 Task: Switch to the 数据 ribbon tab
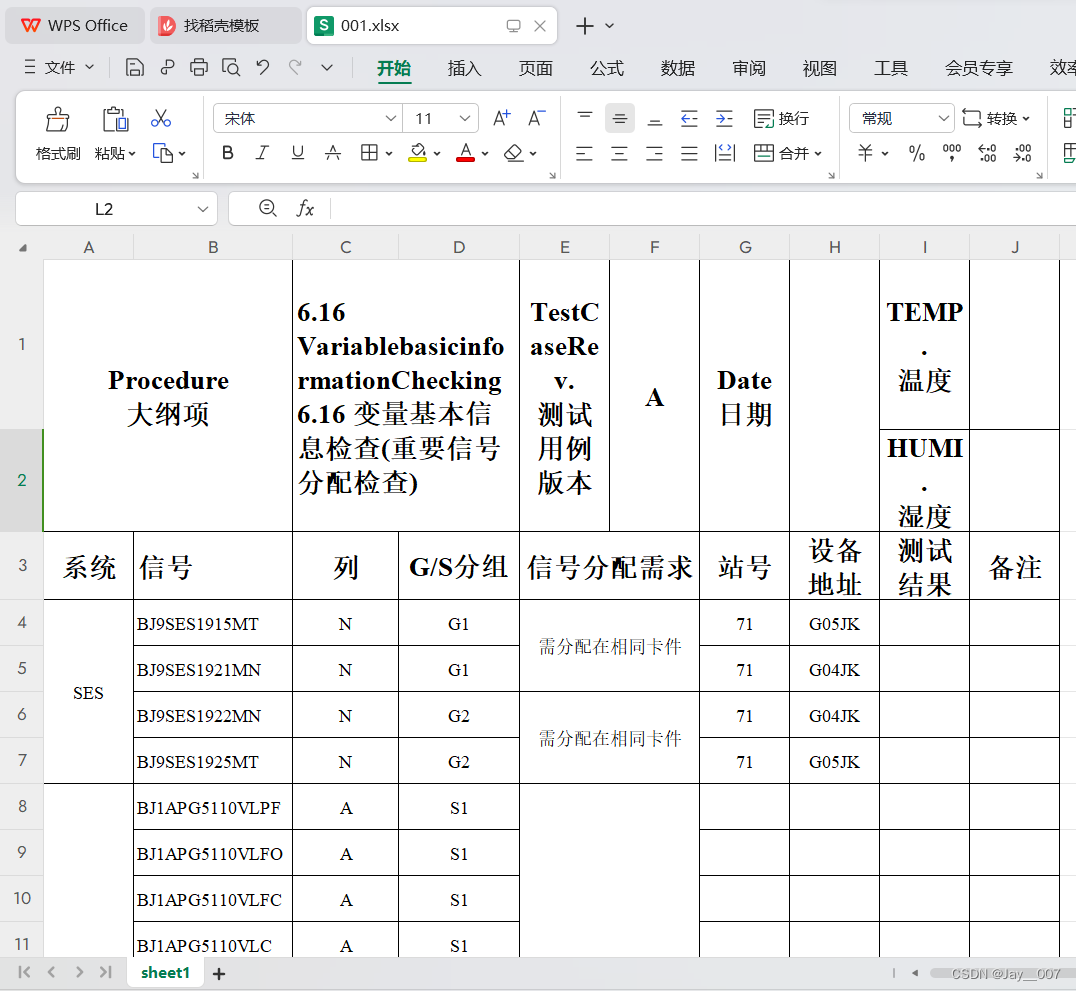point(678,68)
